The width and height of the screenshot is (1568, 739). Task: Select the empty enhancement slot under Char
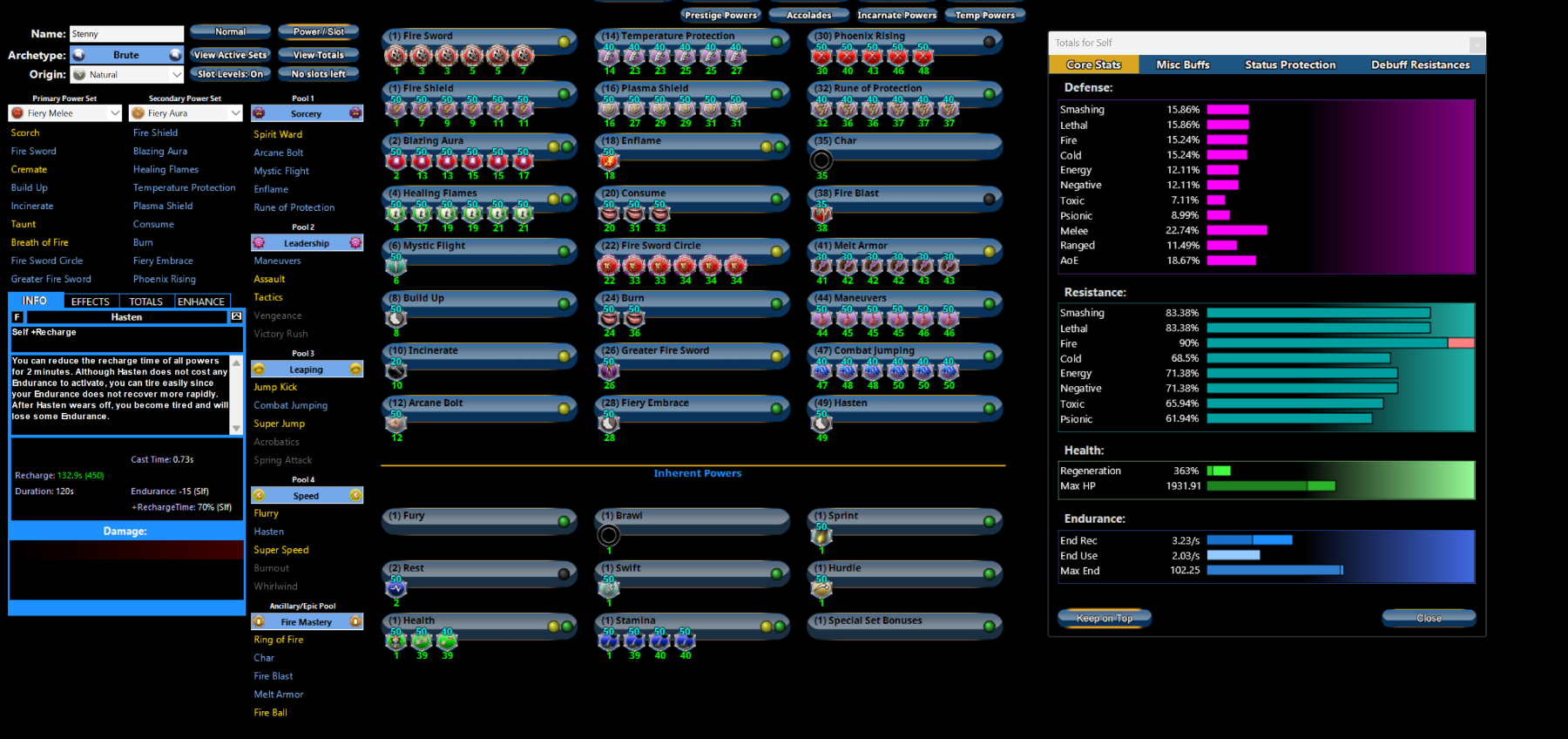point(821,160)
